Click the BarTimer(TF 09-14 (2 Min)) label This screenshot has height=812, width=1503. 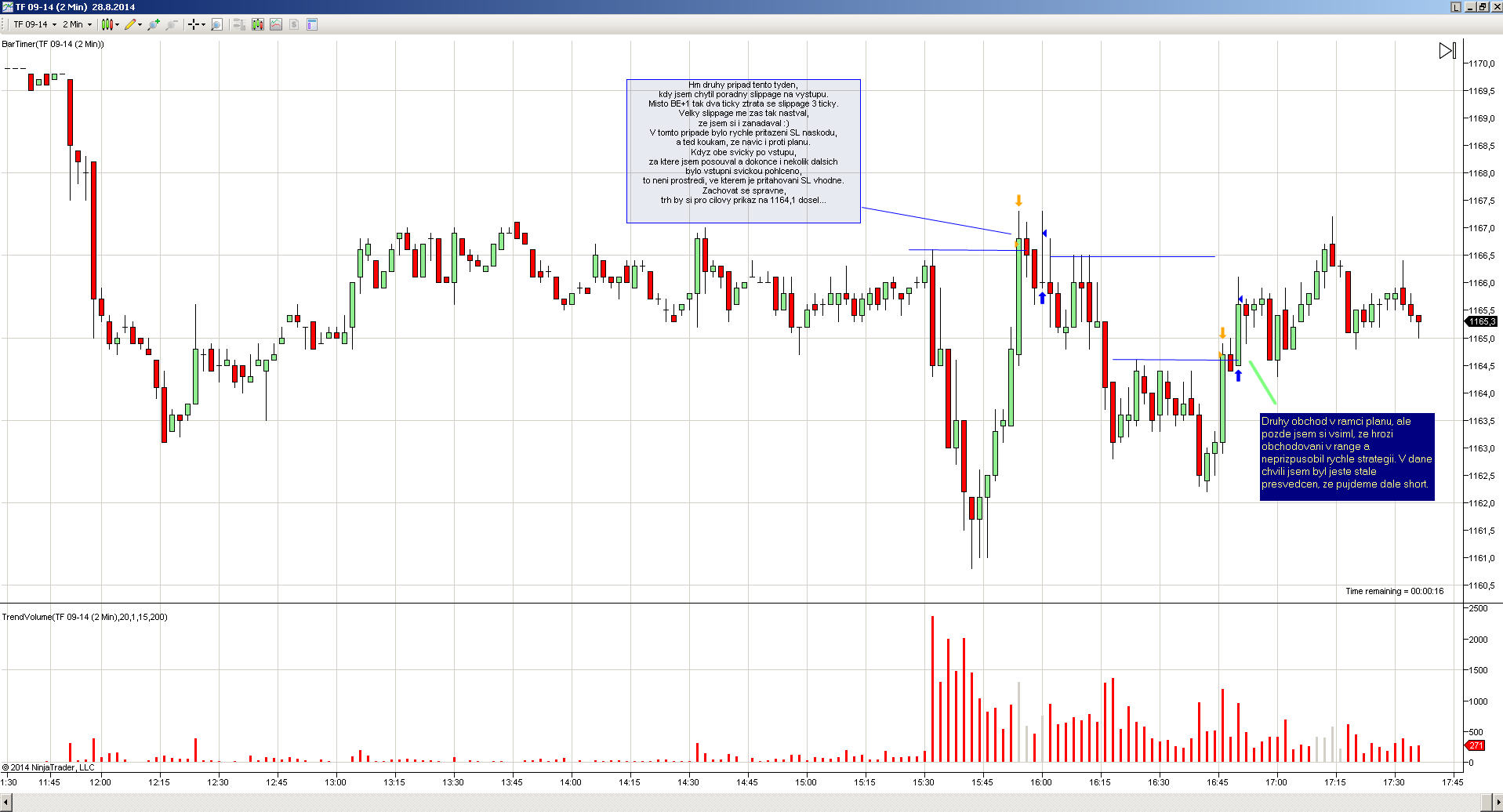point(53,44)
